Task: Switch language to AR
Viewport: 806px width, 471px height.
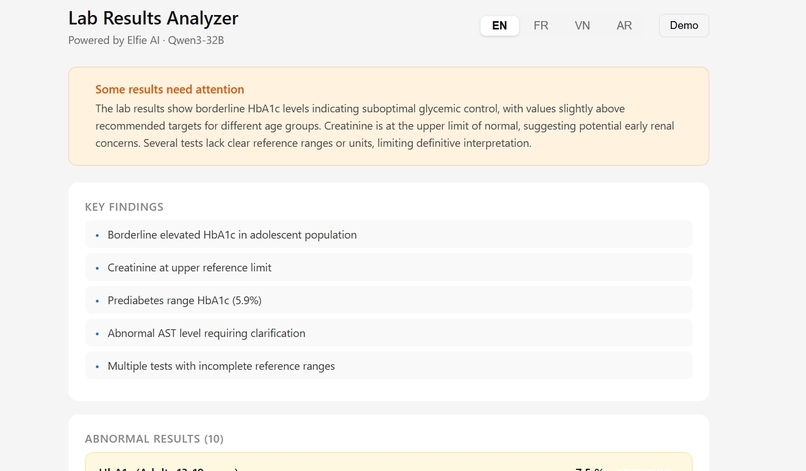Action: pyautogui.click(x=624, y=26)
